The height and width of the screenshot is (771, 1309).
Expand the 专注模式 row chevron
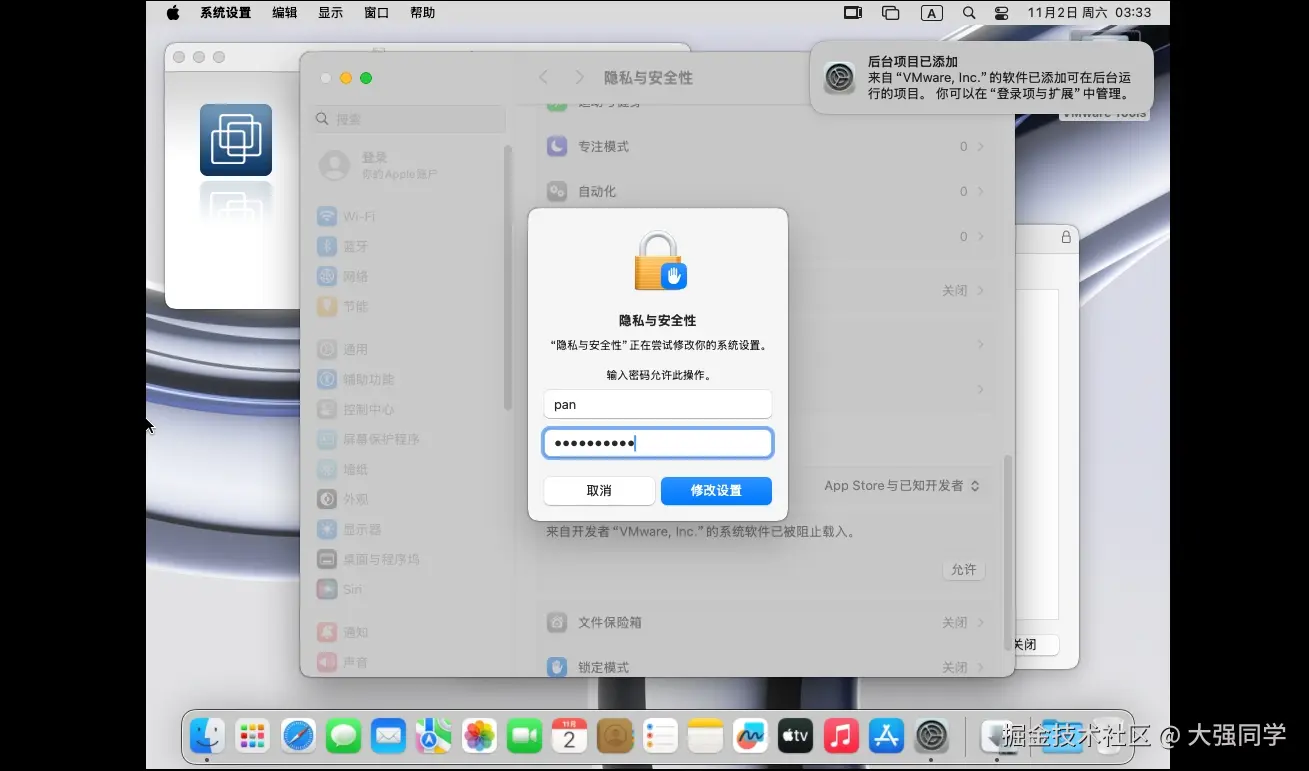coord(981,147)
